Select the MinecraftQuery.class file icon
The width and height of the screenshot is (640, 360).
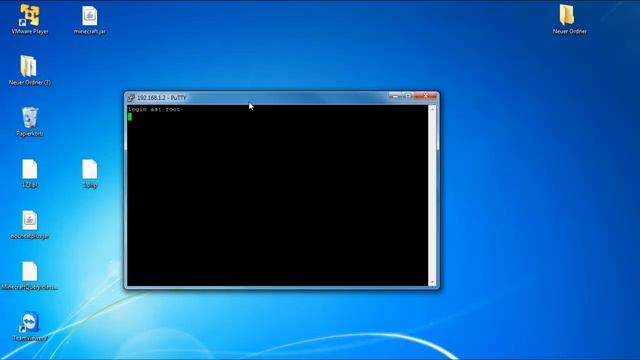click(29, 276)
